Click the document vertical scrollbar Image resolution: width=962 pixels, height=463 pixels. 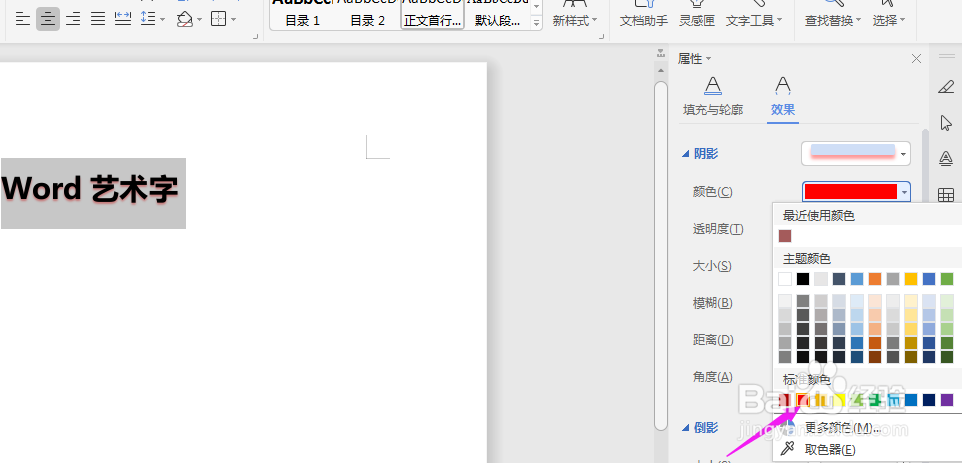click(x=661, y=254)
